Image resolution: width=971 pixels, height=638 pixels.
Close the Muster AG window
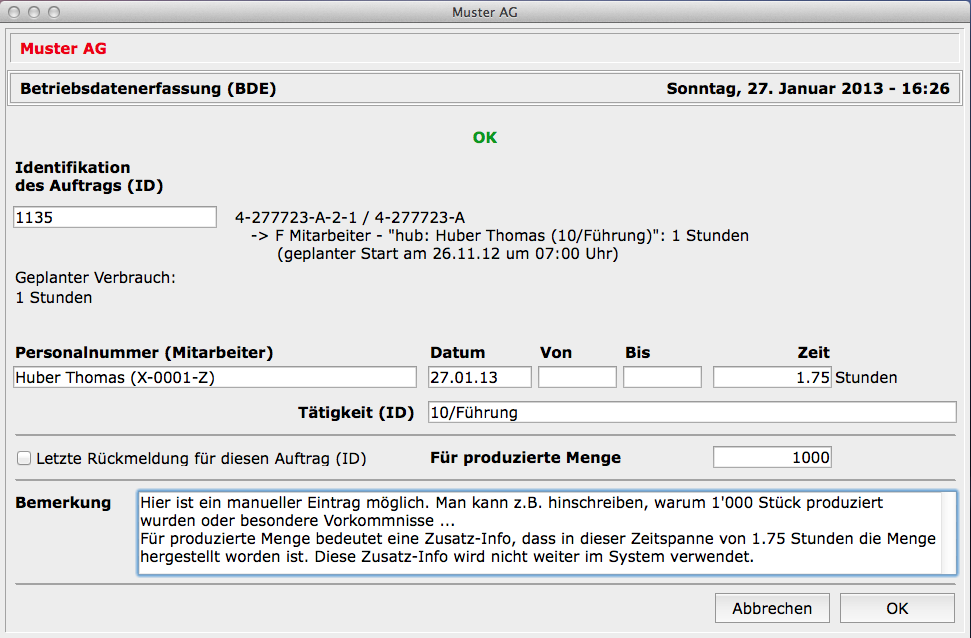point(15,13)
